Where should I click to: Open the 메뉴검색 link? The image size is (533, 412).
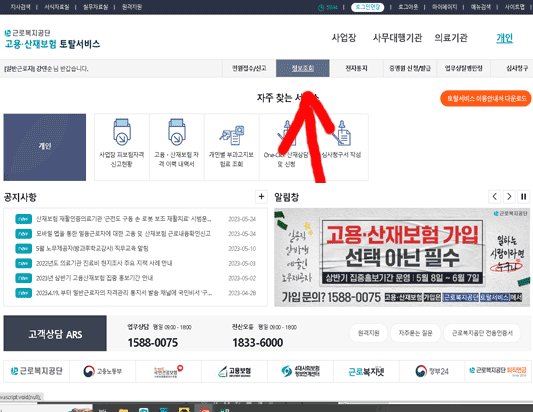tap(480, 7)
